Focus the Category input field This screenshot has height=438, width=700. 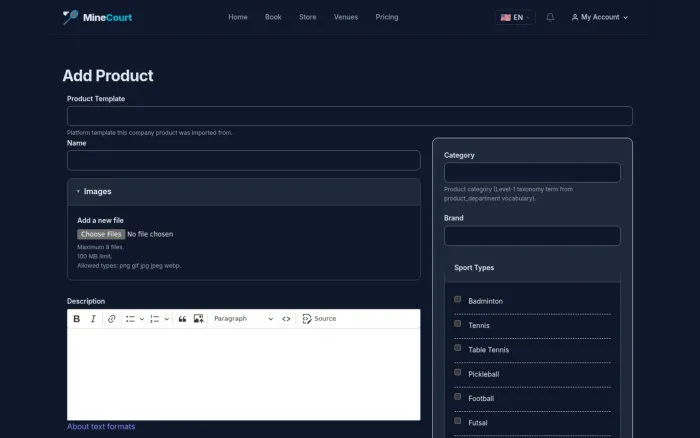(532, 172)
